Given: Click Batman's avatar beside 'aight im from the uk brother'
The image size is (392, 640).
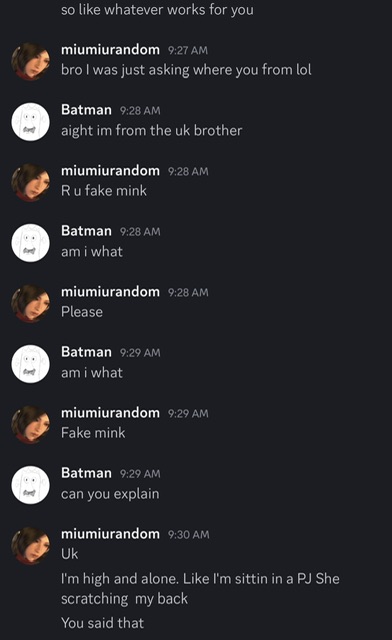Looking at the screenshot, I should 31,122.
